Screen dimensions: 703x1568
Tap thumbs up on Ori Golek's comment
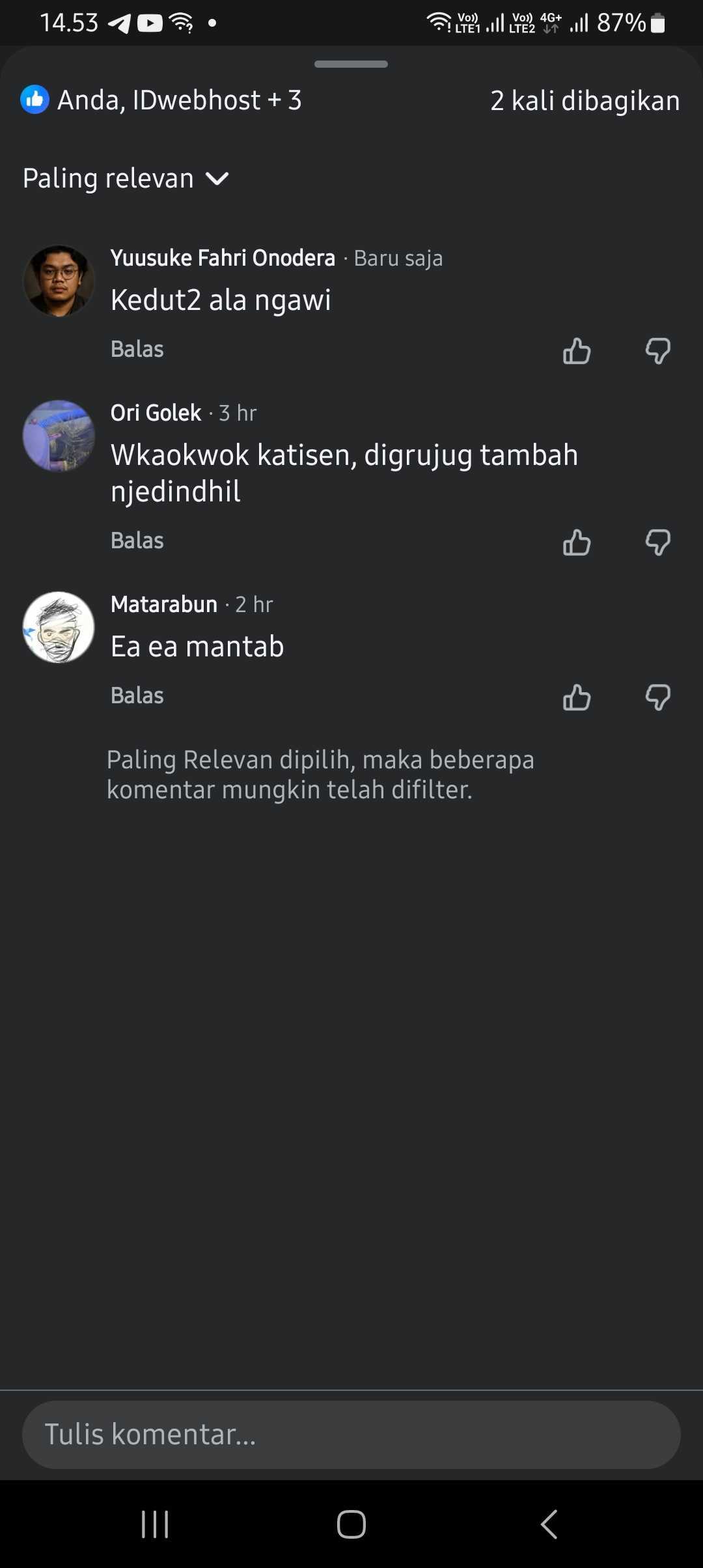point(577,542)
